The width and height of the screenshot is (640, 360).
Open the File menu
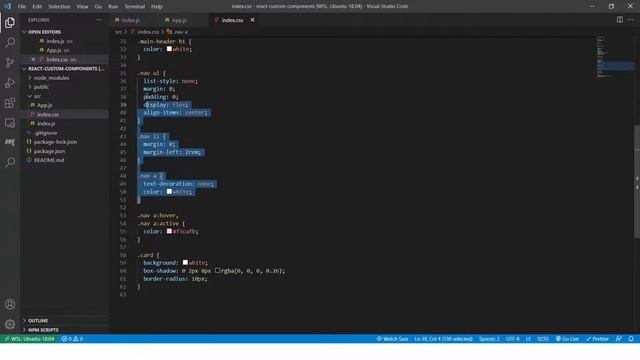point(22,6)
